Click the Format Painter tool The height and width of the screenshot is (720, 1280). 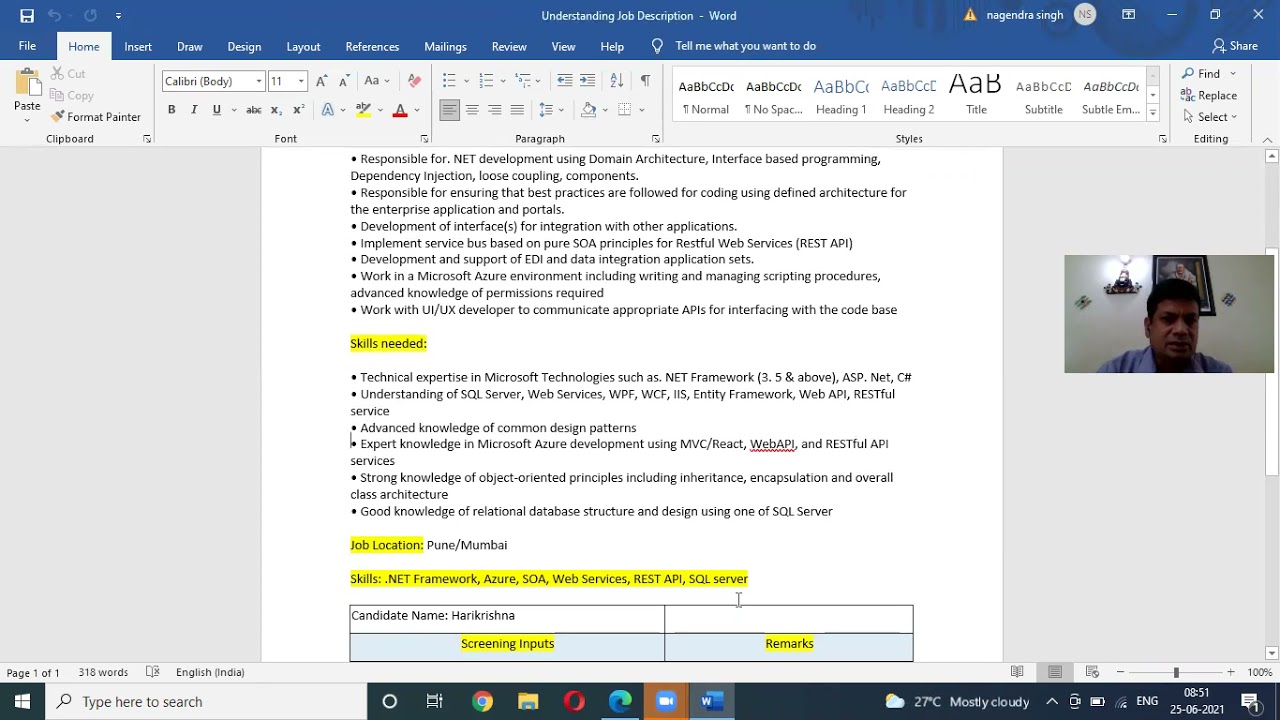[x=95, y=117]
